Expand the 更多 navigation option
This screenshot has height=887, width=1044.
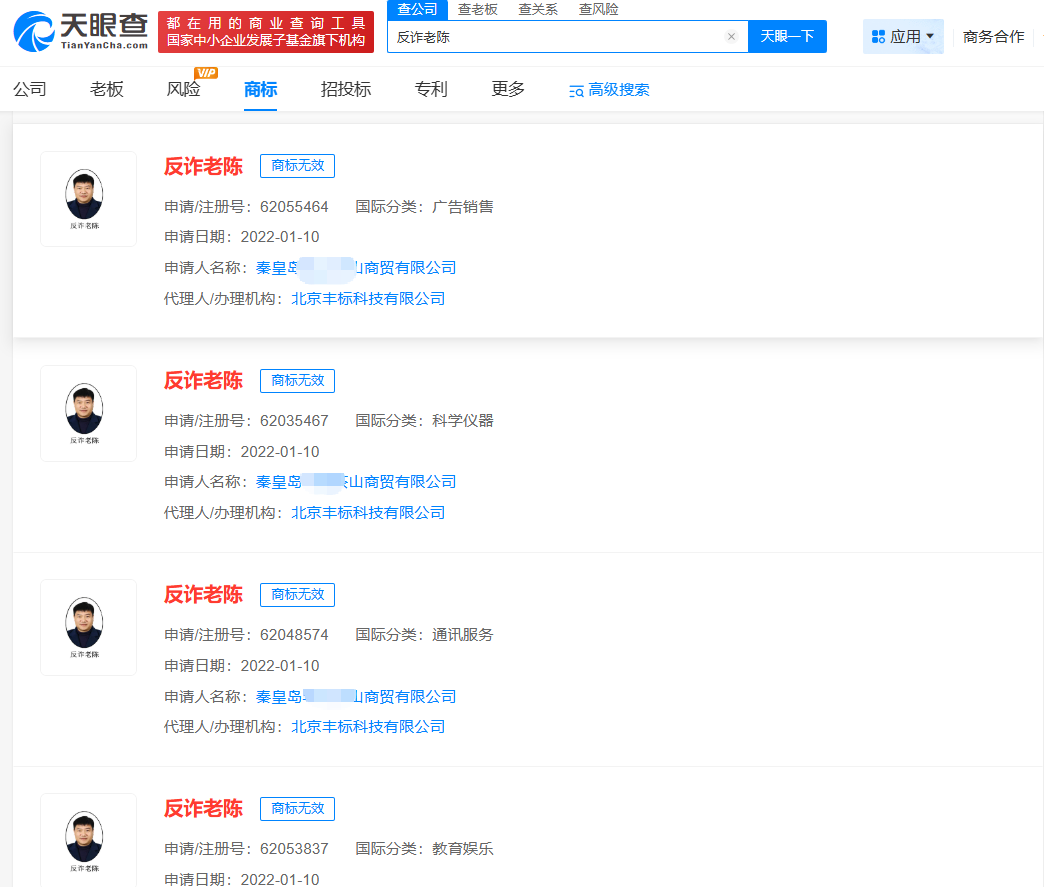pyautogui.click(x=507, y=89)
